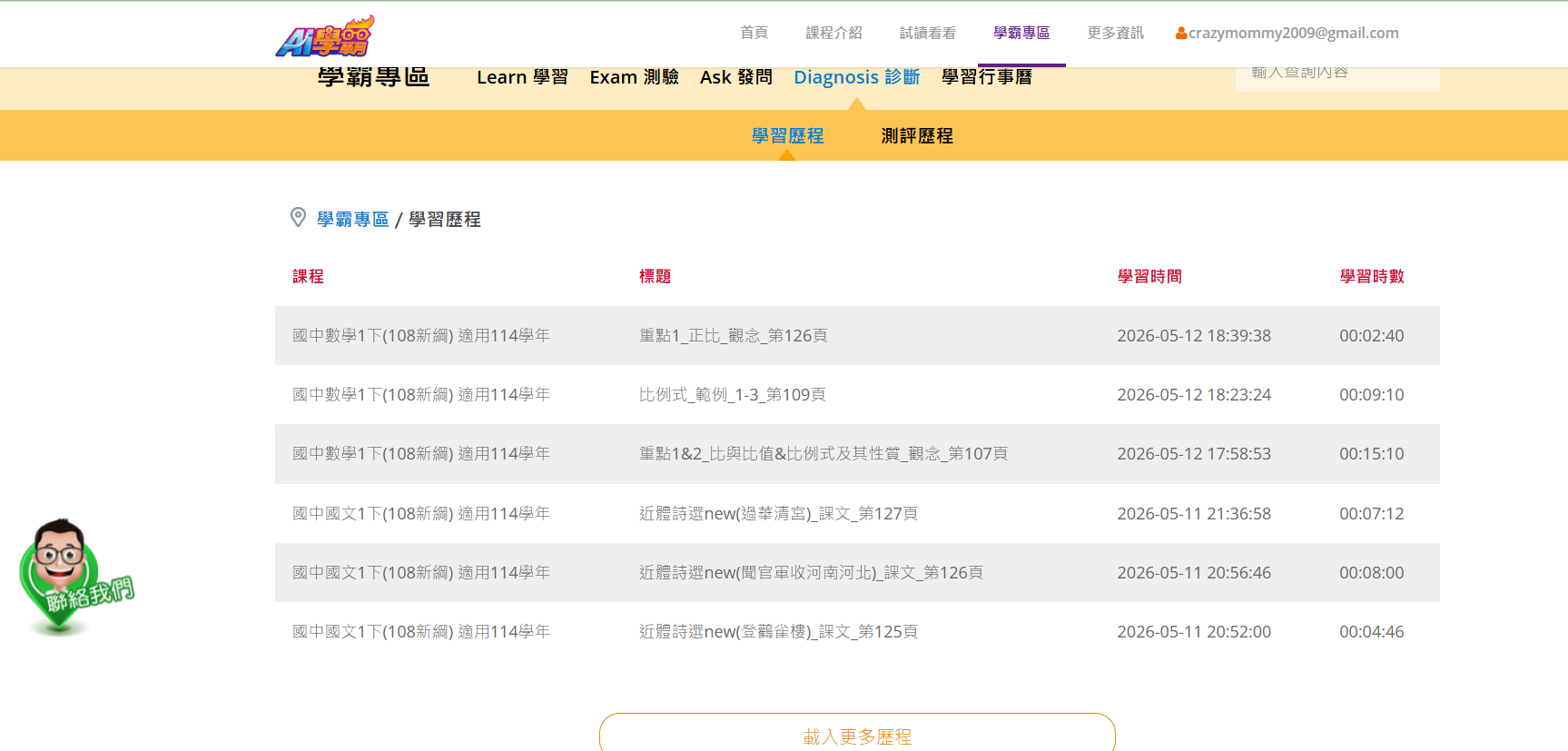Click duration 00:07:12
This screenshot has height=751, width=1568.
coord(1372,513)
